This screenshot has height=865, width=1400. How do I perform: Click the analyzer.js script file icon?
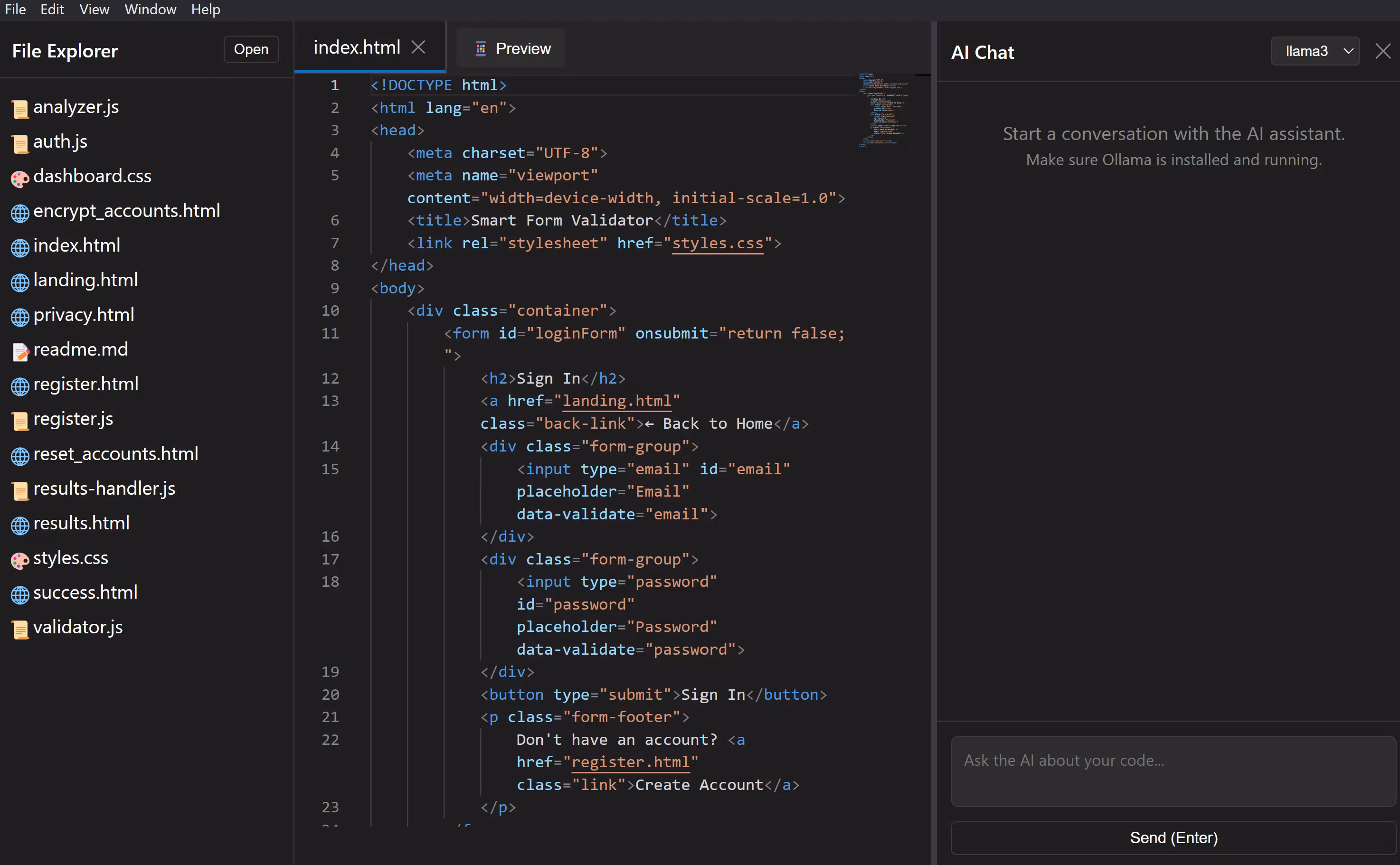point(20,109)
